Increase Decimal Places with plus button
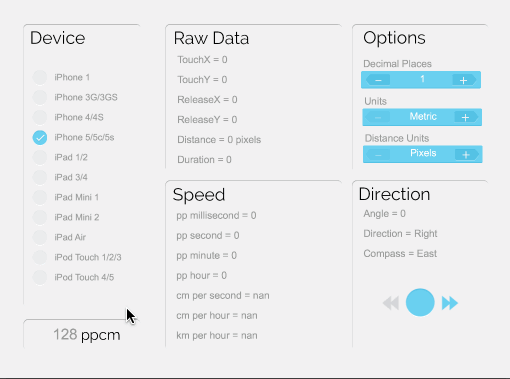The height and width of the screenshot is (379, 510). (x=464, y=80)
